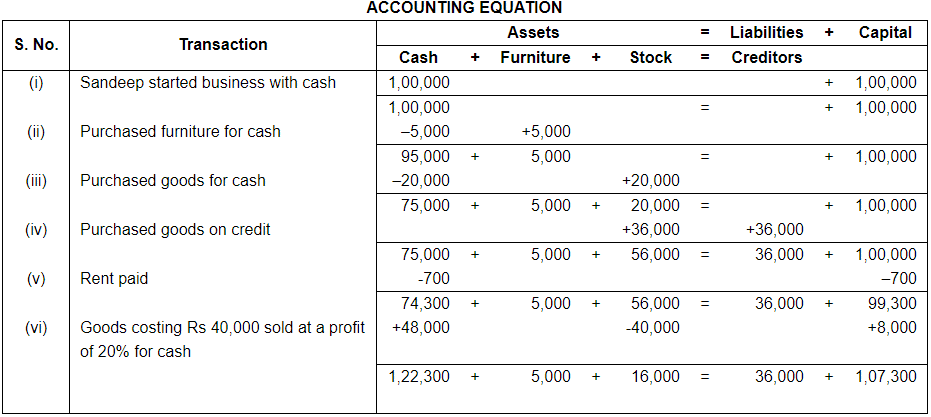
Task: Select the 'Purchased furniture for cash' transaction
Action: (180, 131)
